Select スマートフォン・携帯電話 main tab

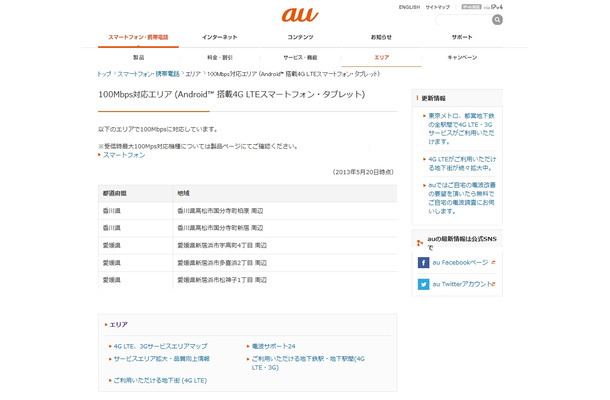pyautogui.click(x=138, y=37)
